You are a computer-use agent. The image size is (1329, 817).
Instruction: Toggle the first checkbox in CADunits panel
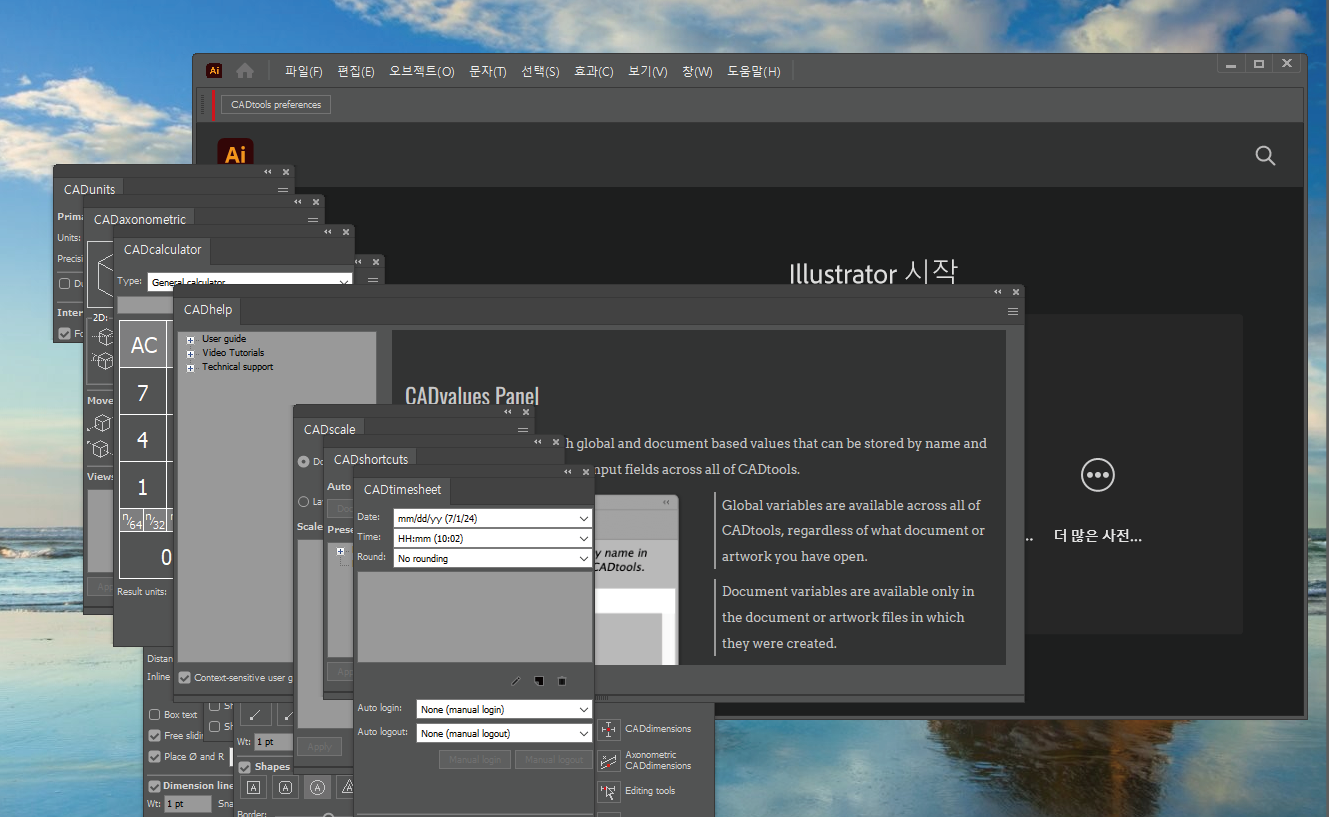(x=65, y=284)
